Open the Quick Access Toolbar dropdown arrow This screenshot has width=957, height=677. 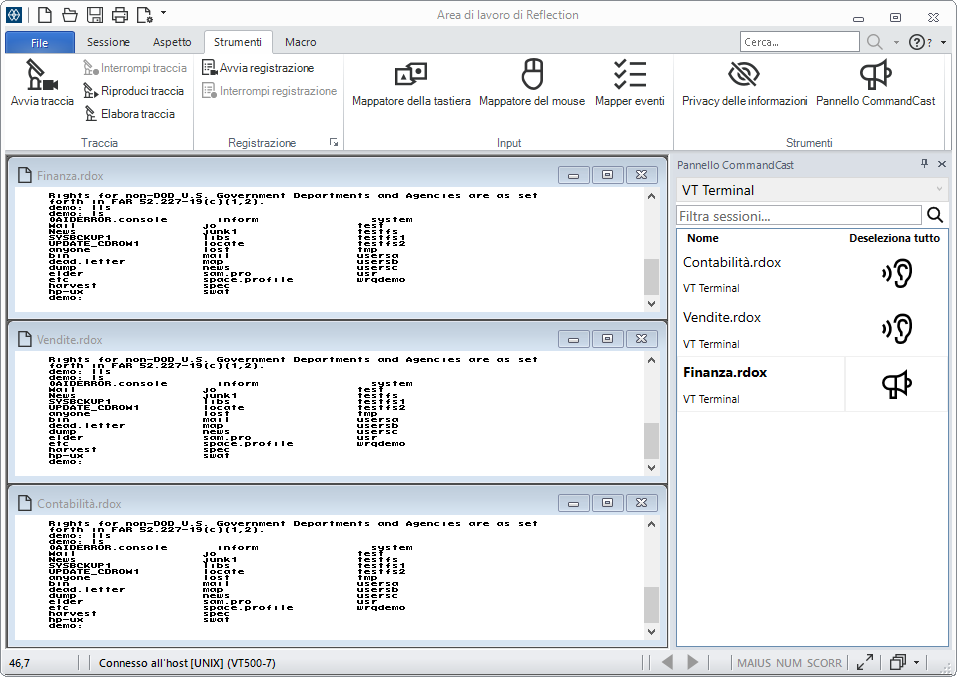pyautogui.click(x=164, y=14)
